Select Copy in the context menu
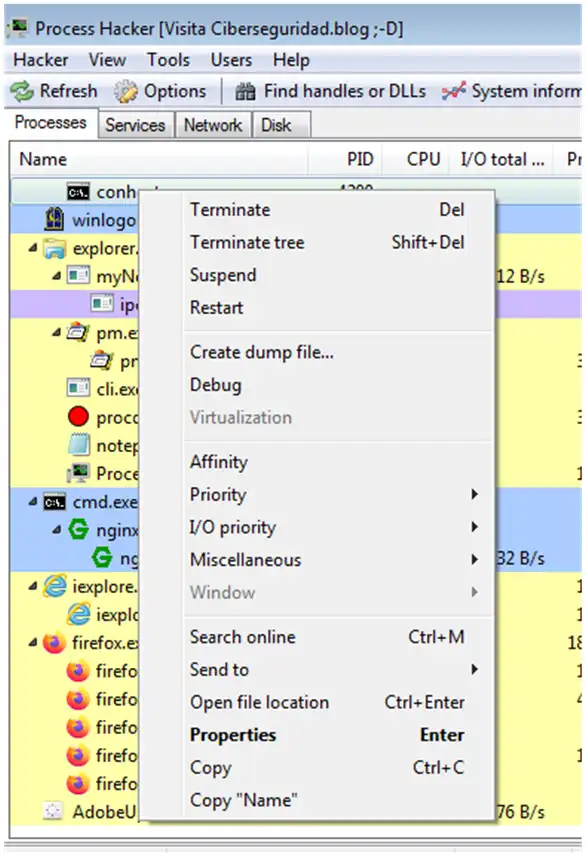Image resolution: width=586 pixels, height=853 pixels. pos(338,768)
